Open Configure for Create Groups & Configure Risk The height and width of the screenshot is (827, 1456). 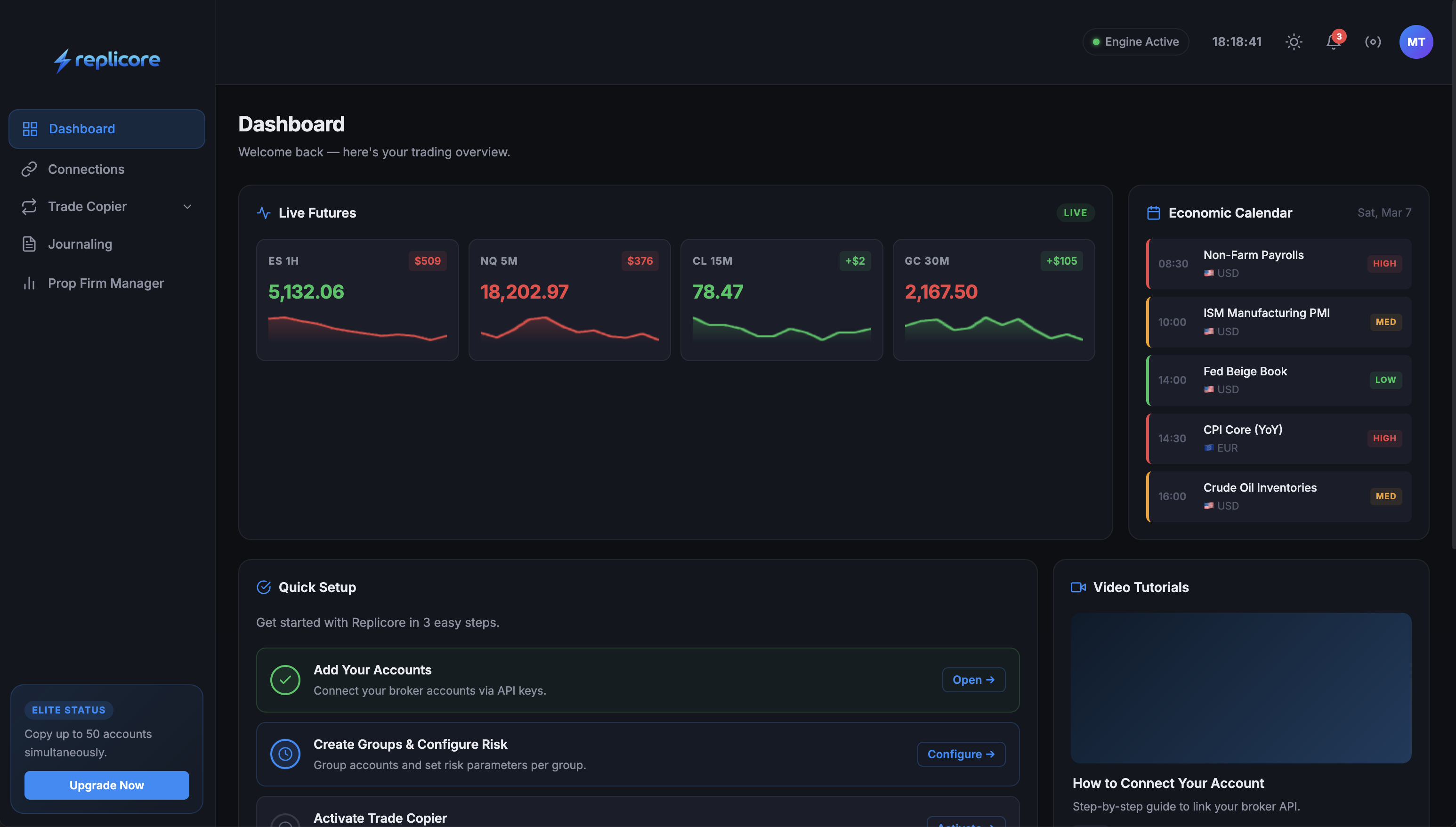click(x=960, y=754)
